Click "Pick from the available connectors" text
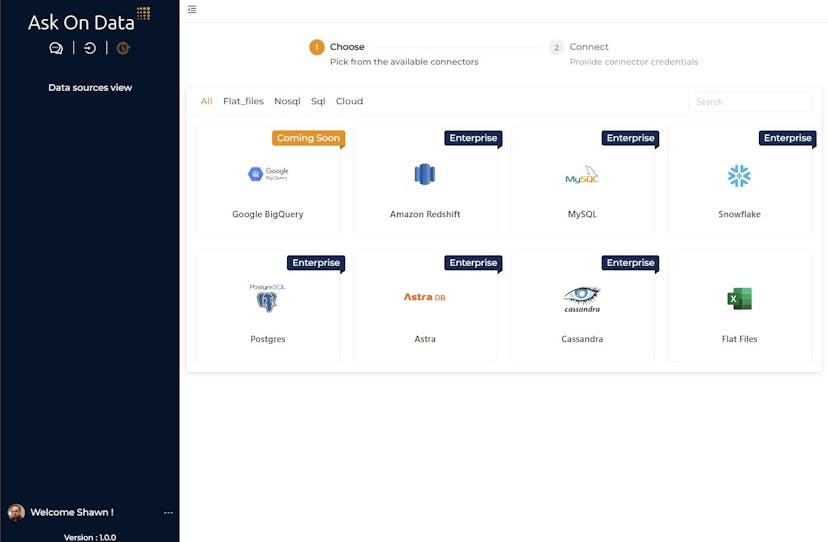 (404, 62)
